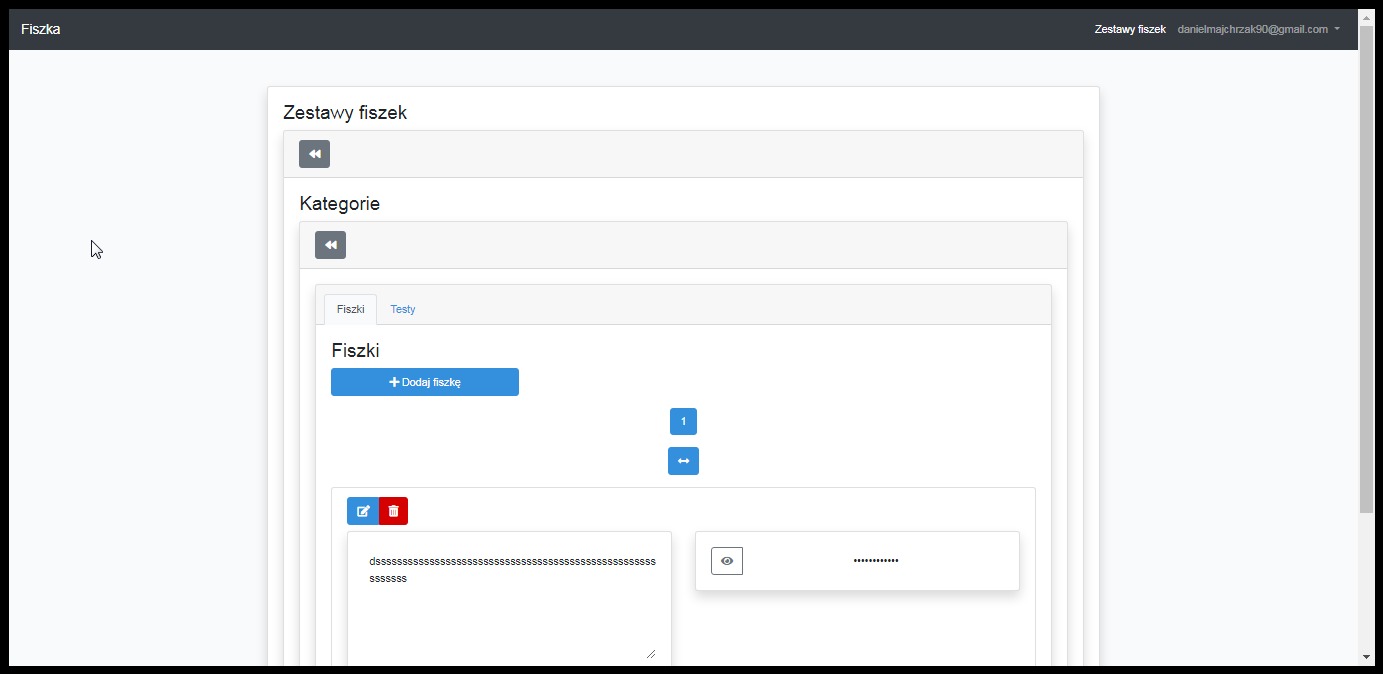Image resolution: width=1383 pixels, height=674 pixels.
Task: Reveal the hidden answer with the eye icon
Action: (x=727, y=561)
